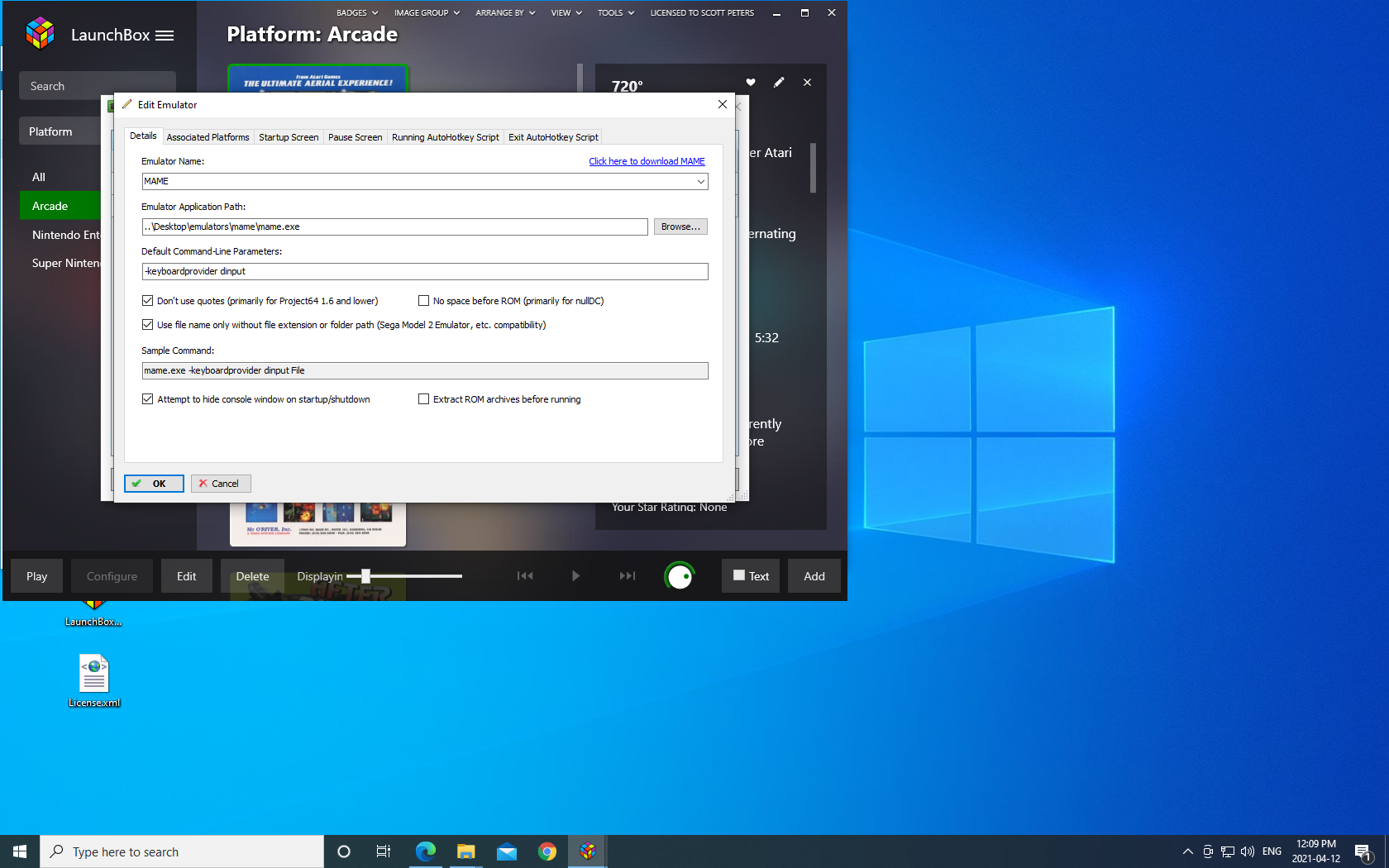Image resolution: width=1389 pixels, height=868 pixels.
Task: Click the Delete button
Action: (252, 576)
